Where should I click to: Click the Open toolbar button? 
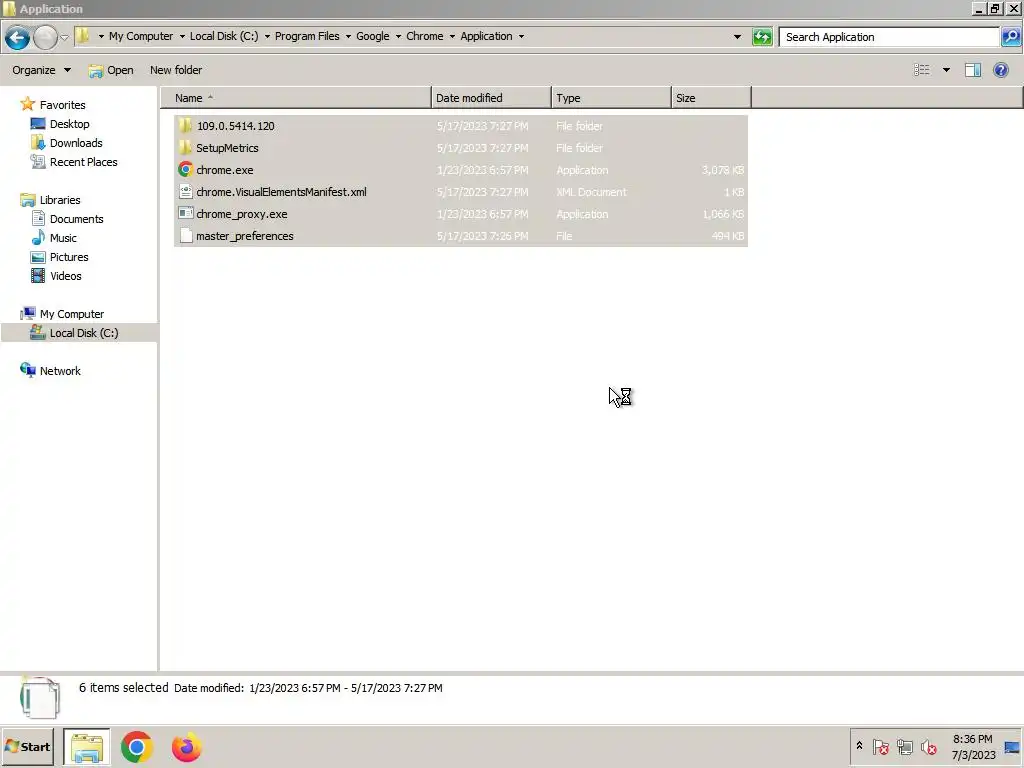(111, 70)
